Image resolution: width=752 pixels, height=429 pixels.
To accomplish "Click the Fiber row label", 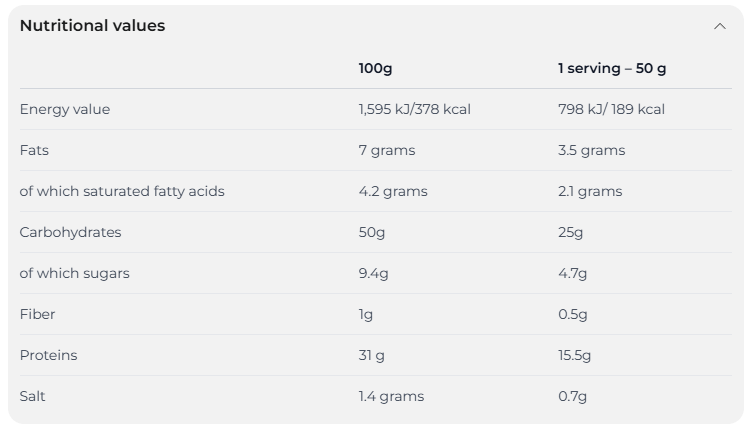I will pyautogui.click(x=37, y=314).
